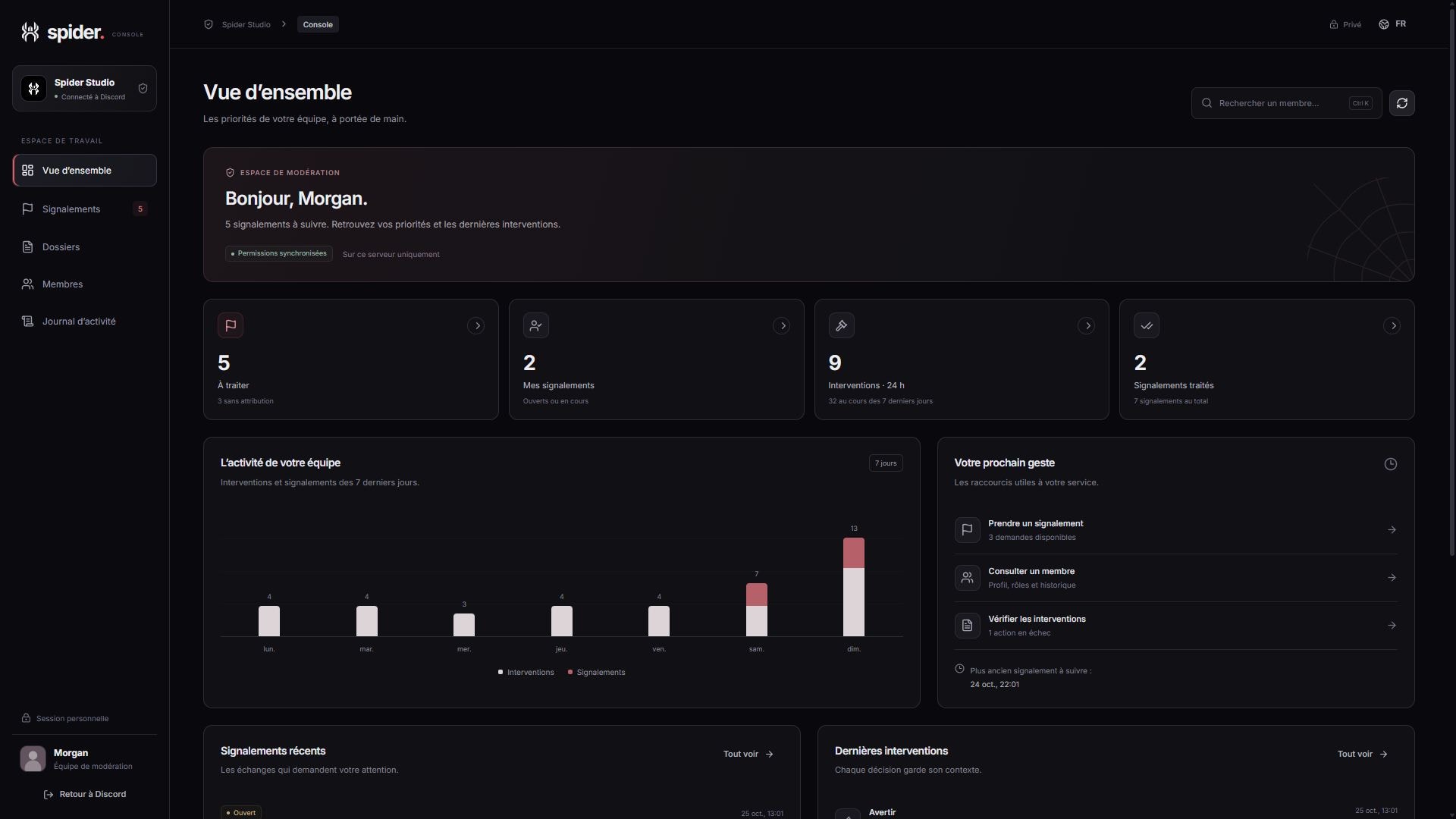Screen dimensions: 1456x819
Task: Click the sam. bar in activity chart
Action: click(757, 610)
